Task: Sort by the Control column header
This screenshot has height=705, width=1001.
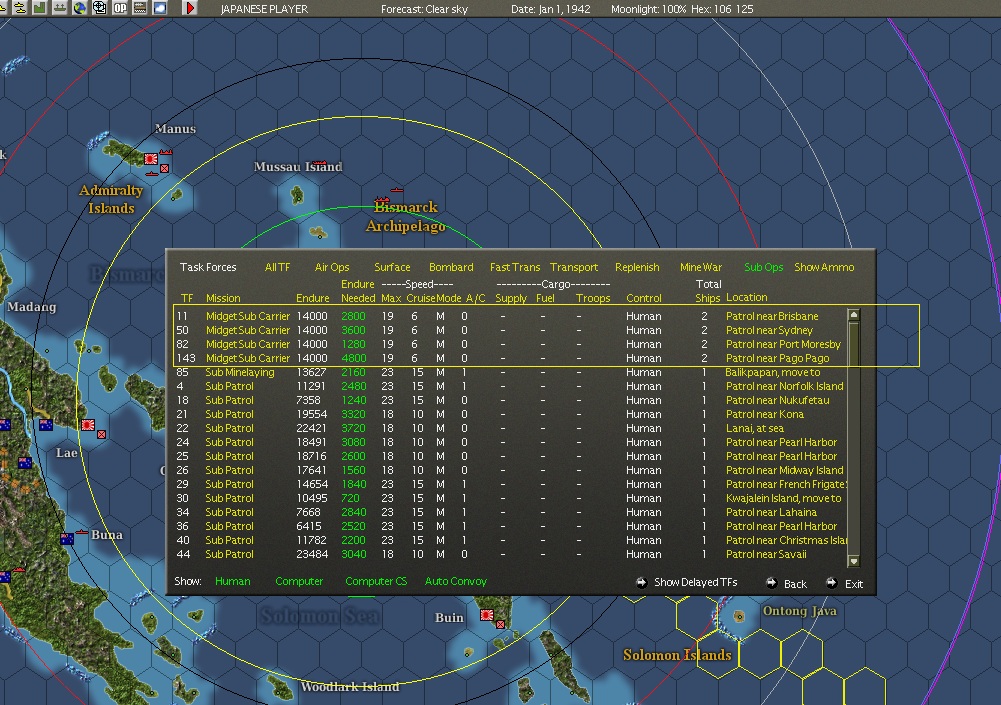Action: click(644, 298)
